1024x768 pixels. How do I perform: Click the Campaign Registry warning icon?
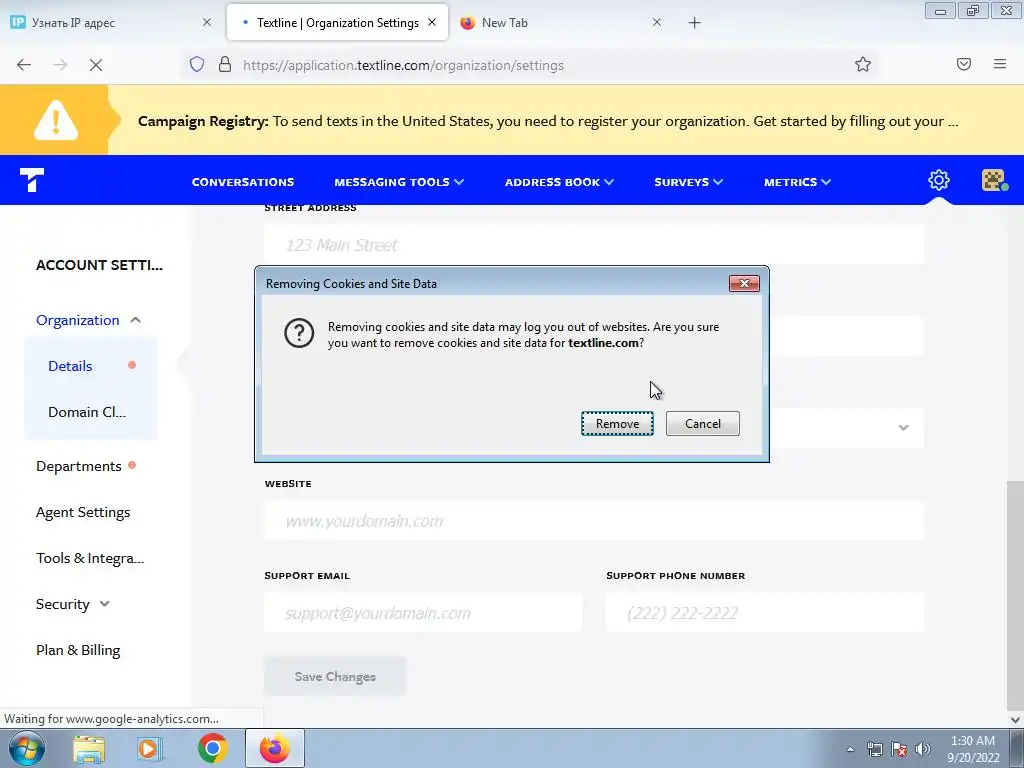click(x=56, y=121)
